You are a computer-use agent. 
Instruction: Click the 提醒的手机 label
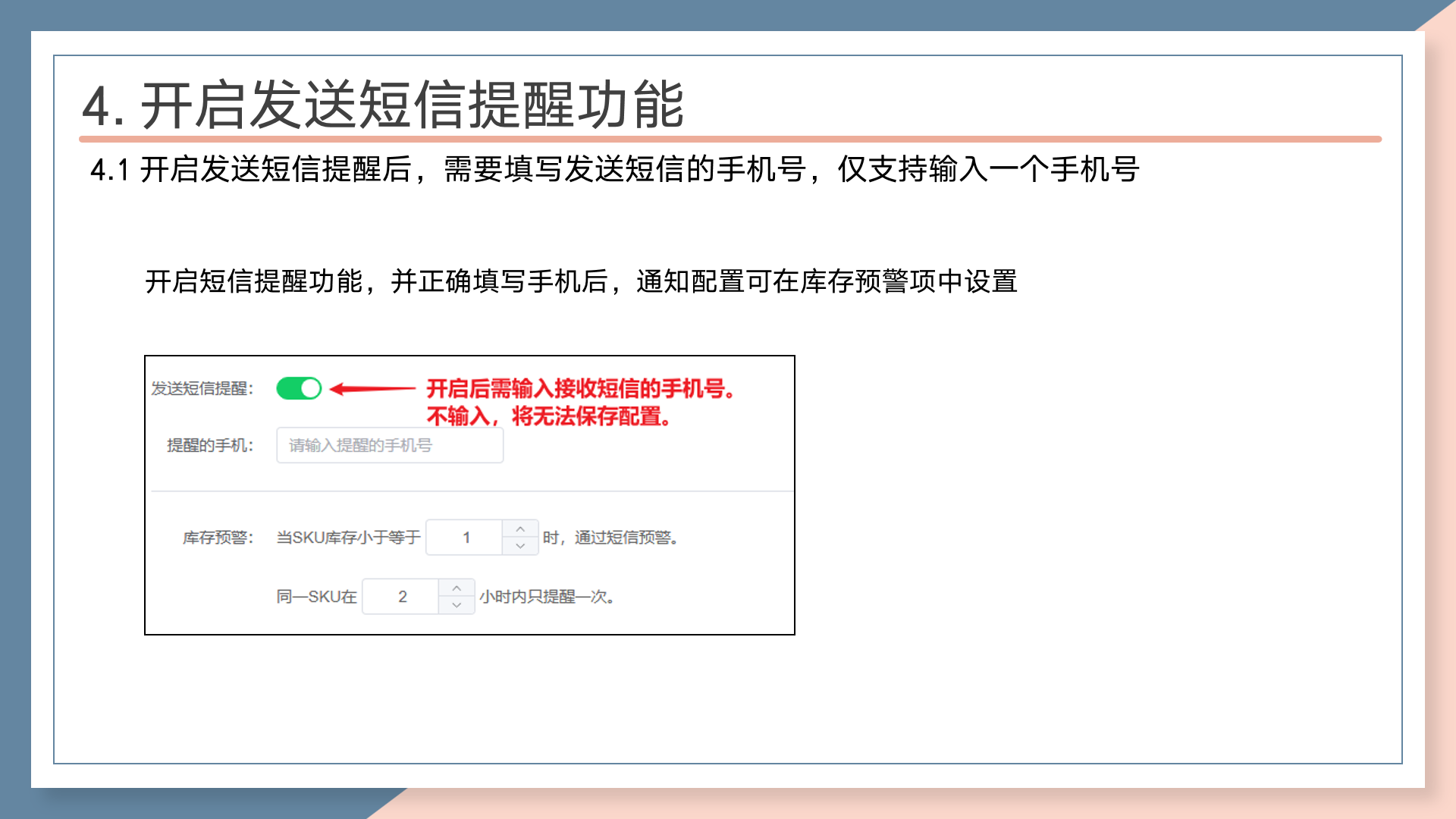click(x=210, y=445)
